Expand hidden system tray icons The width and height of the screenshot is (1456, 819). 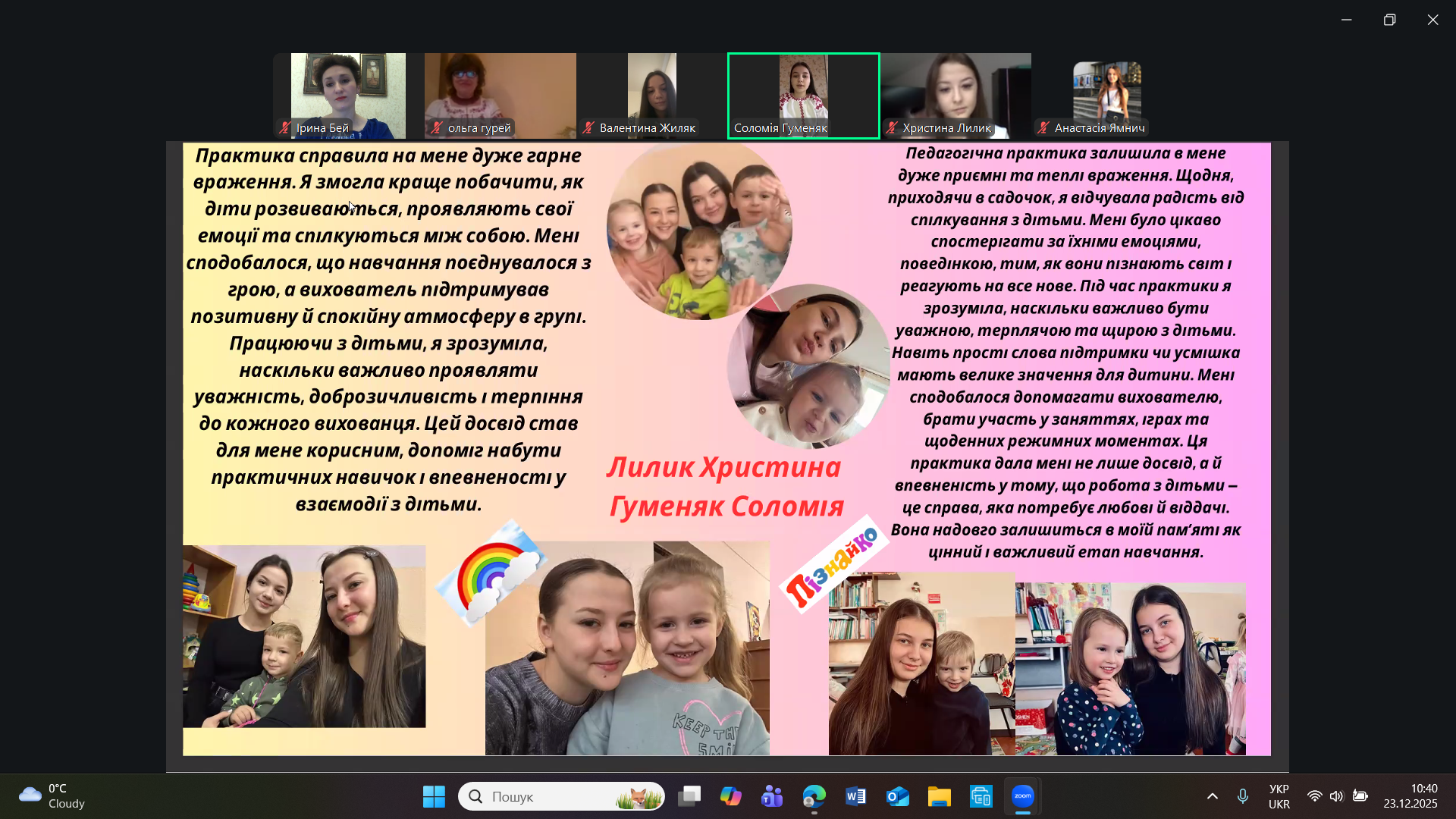point(1212,796)
